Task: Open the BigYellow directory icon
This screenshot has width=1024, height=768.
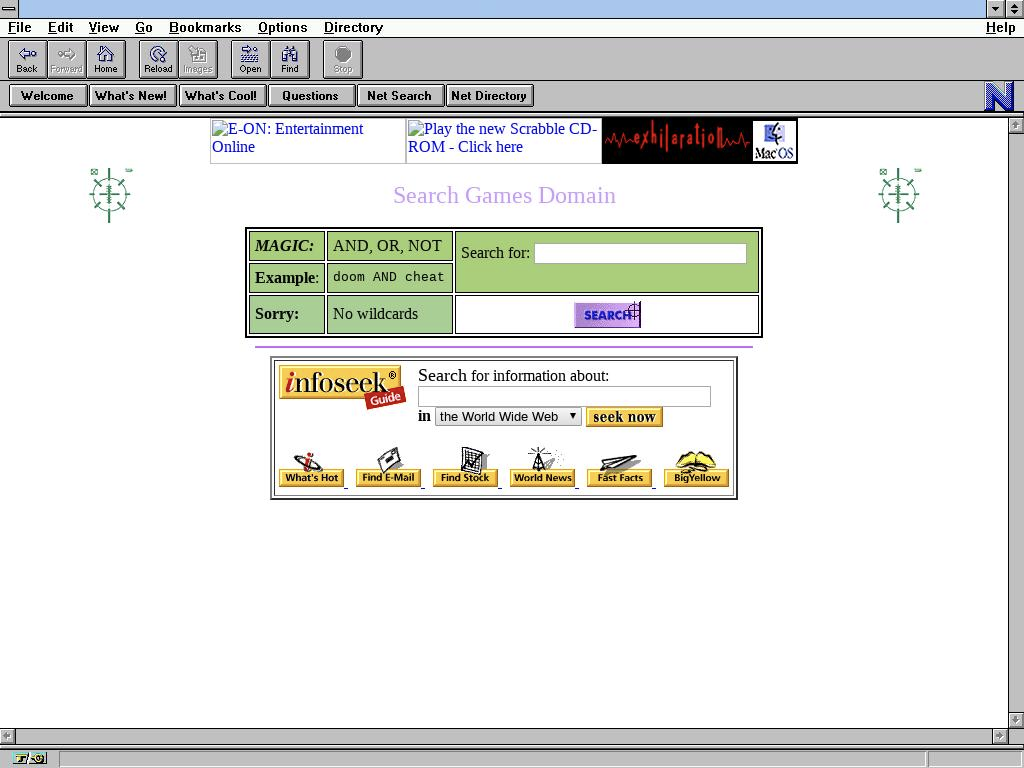Action: click(697, 468)
